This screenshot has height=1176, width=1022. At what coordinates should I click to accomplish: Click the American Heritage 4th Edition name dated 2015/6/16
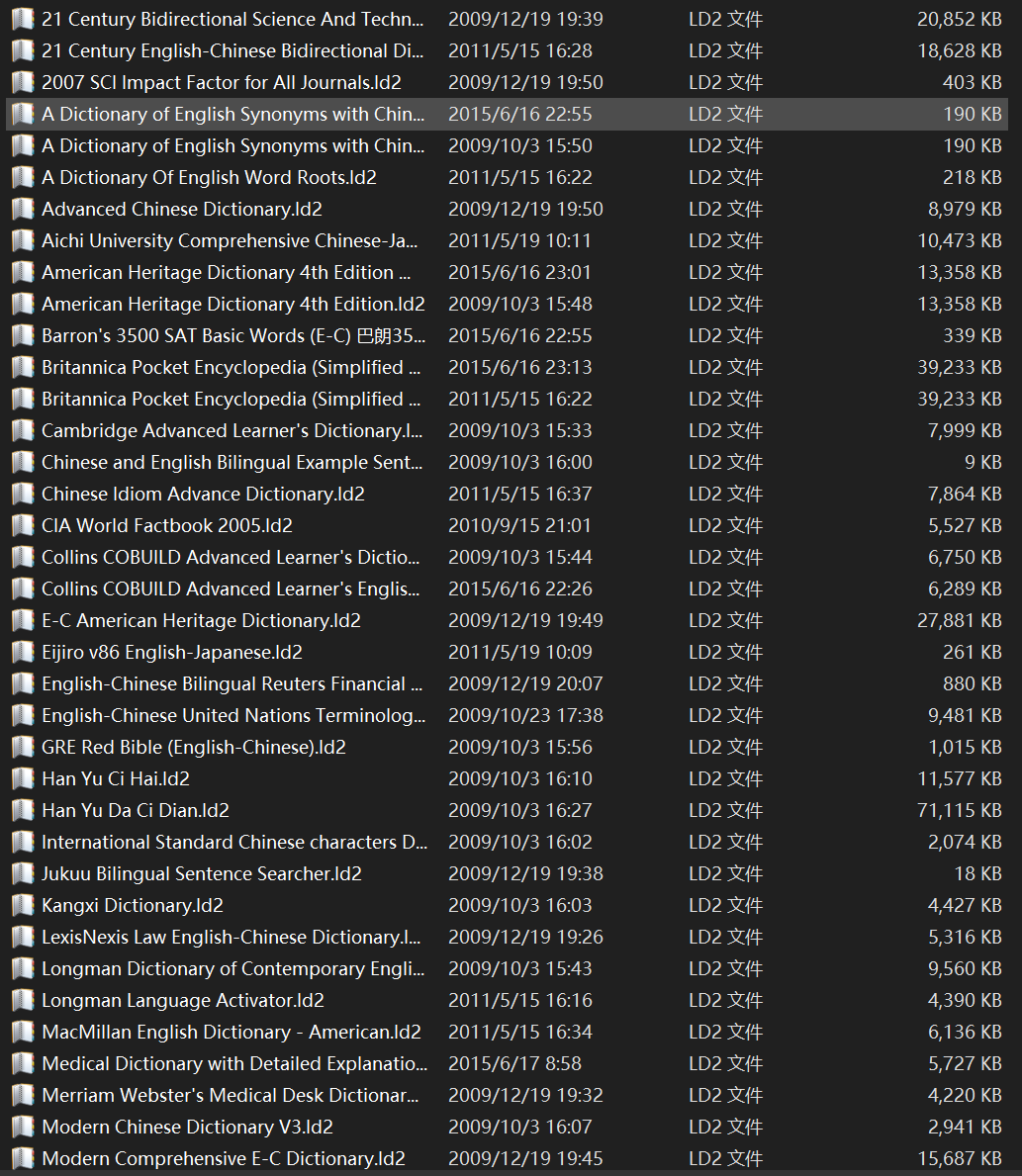click(x=227, y=272)
